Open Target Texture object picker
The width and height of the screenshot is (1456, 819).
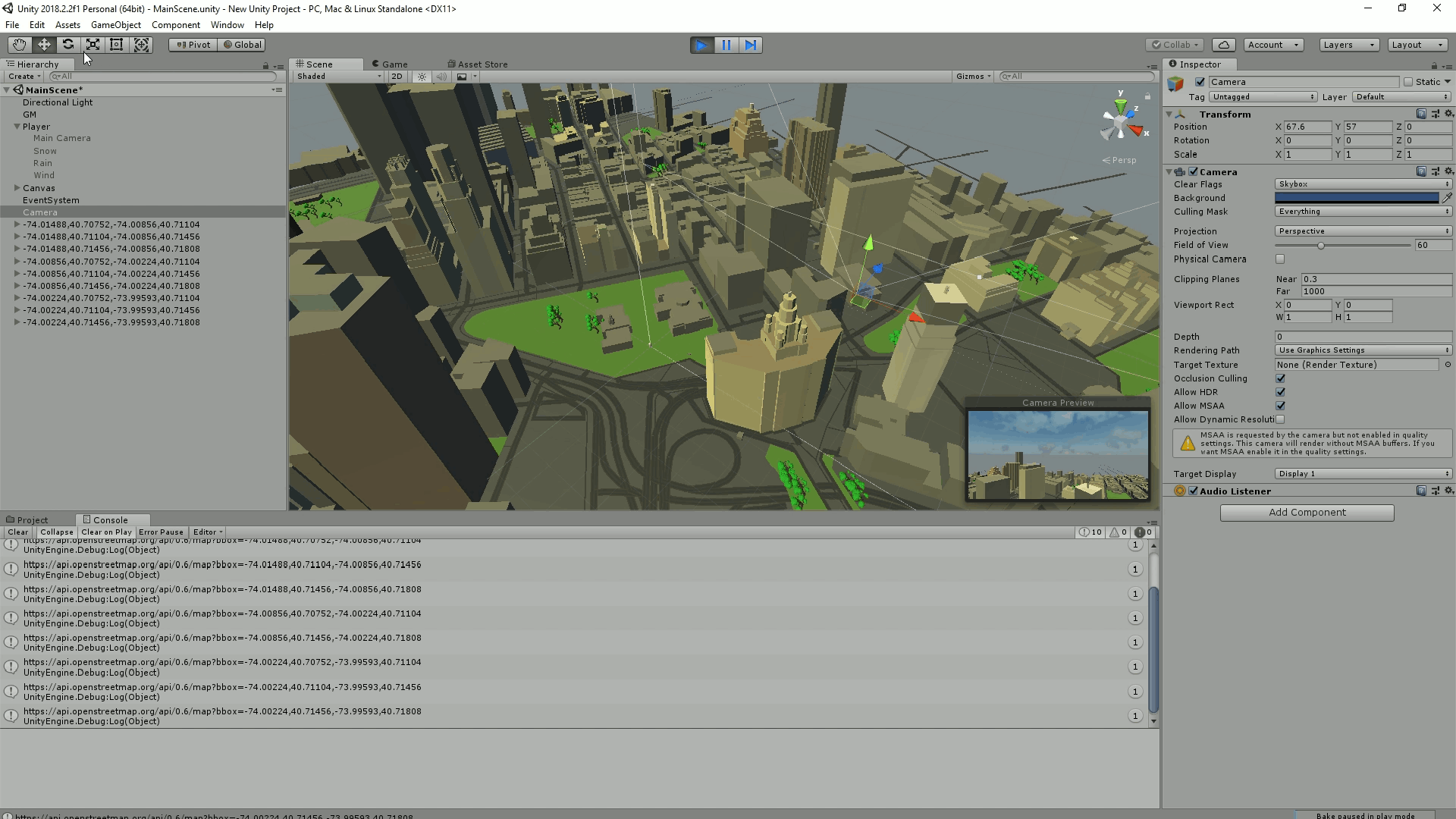pyautogui.click(x=1448, y=365)
